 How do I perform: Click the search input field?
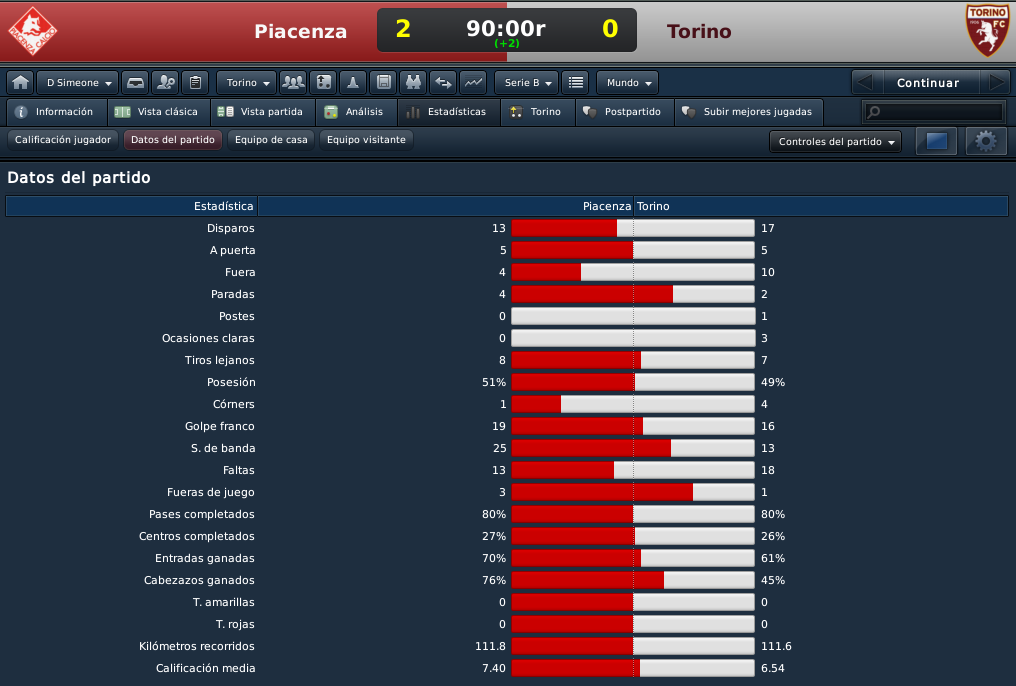[x=934, y=111]
